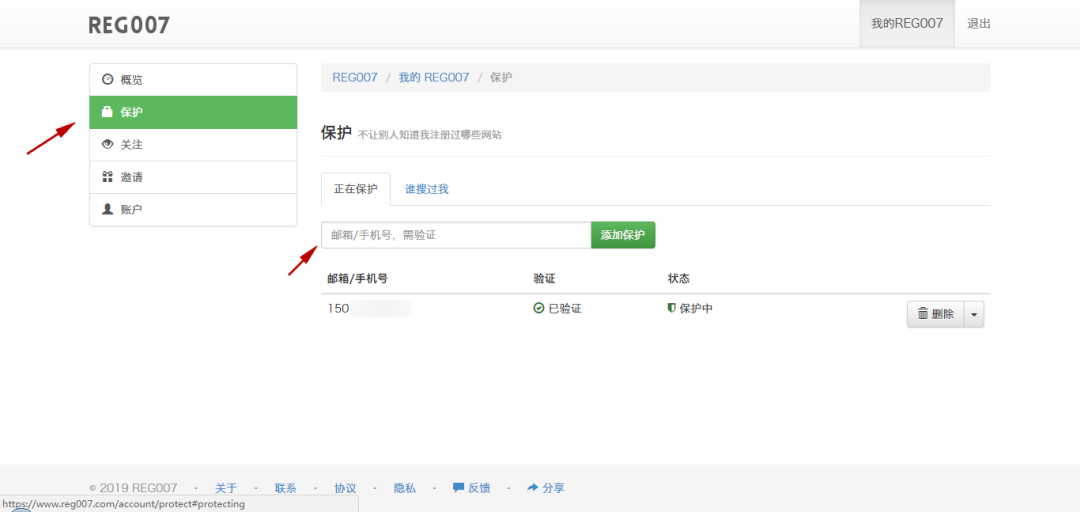
Task: Open the 账户 sidebar item
Action: tap(193, 209)
